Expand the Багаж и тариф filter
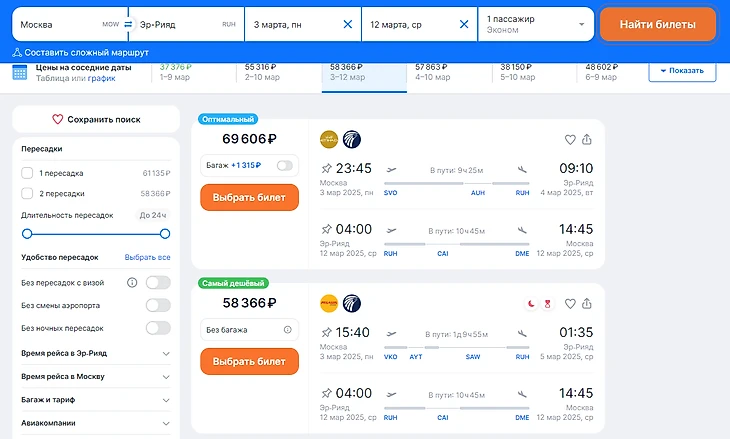730x439 pixels. 95,398
